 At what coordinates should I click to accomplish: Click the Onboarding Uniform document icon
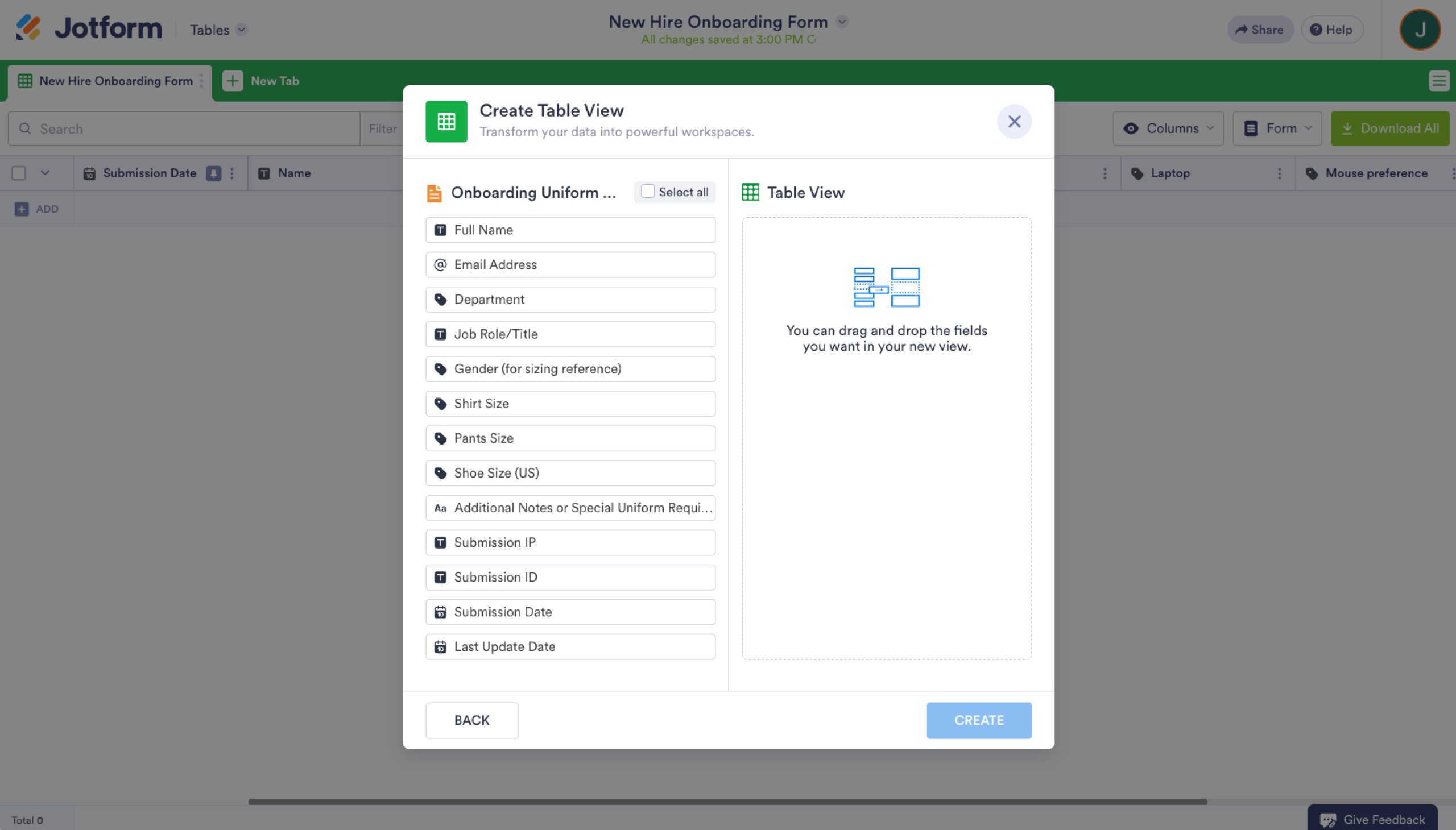[435, 192]
